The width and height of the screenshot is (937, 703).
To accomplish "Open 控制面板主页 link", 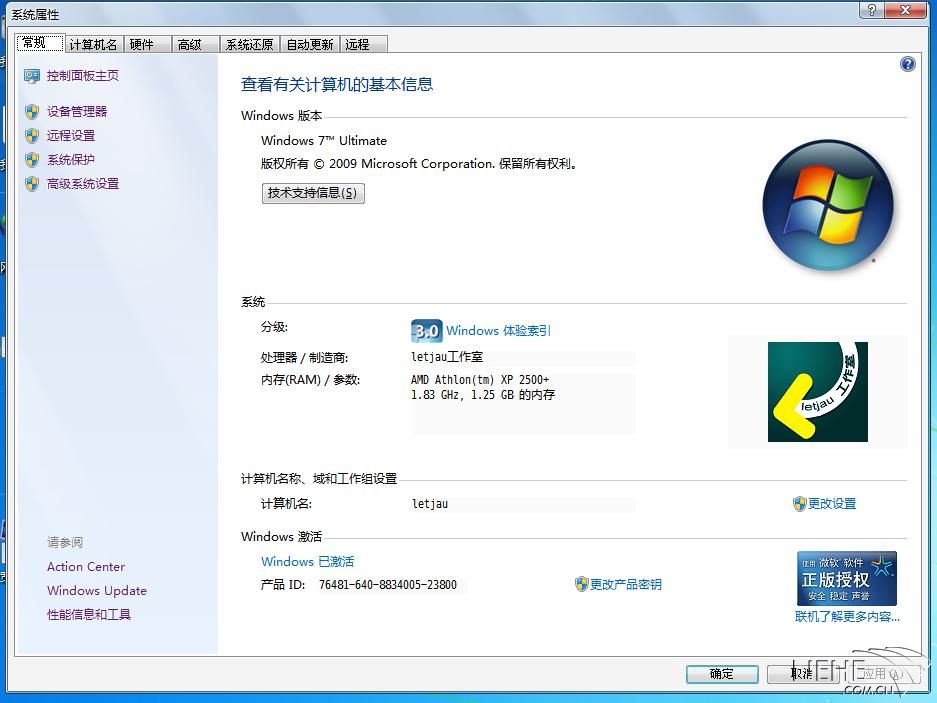I will 83,76.
